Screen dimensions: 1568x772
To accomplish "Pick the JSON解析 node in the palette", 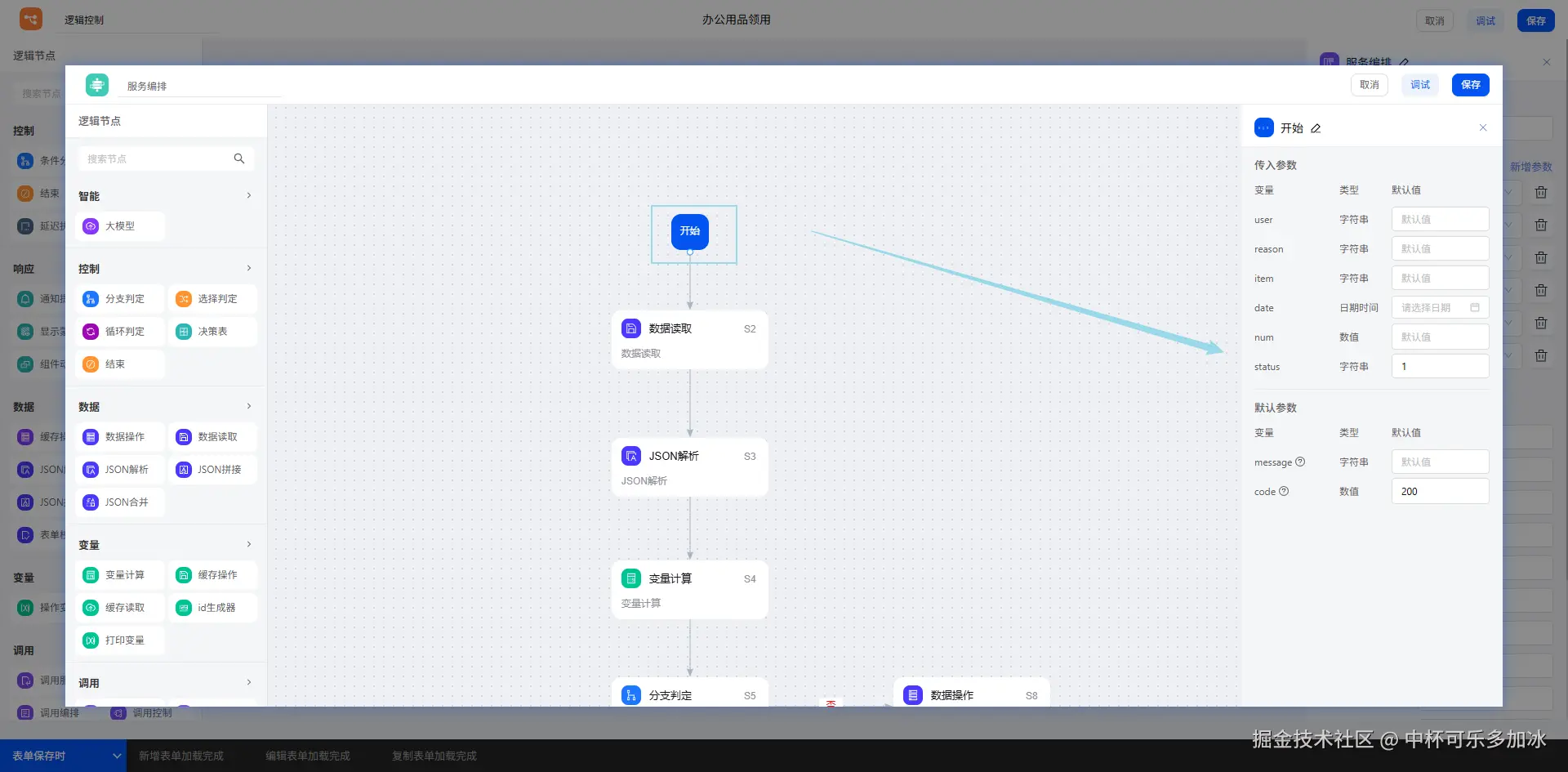I will [121, 470].
